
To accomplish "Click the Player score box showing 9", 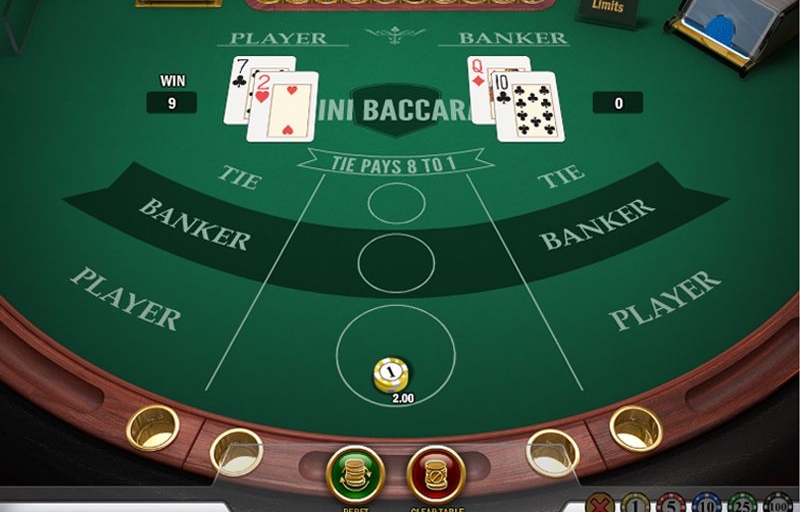I will coord(171,103).
